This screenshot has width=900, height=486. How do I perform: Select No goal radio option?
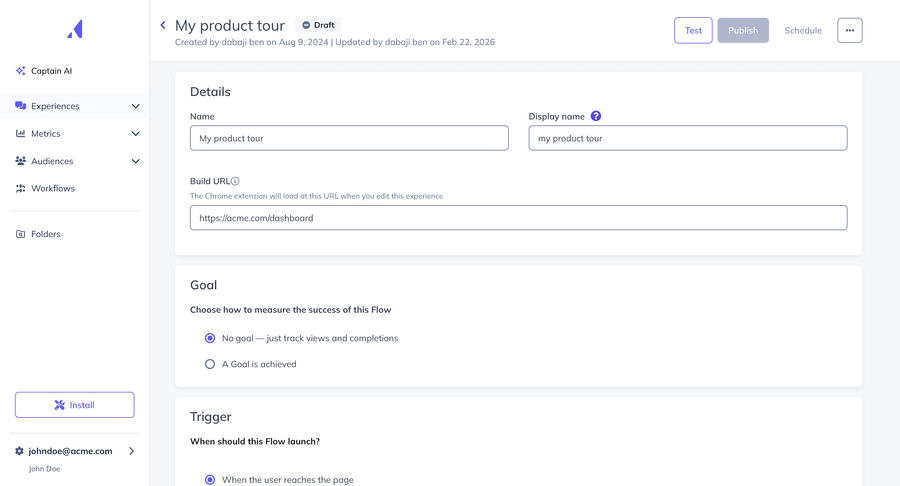(210, 338)
